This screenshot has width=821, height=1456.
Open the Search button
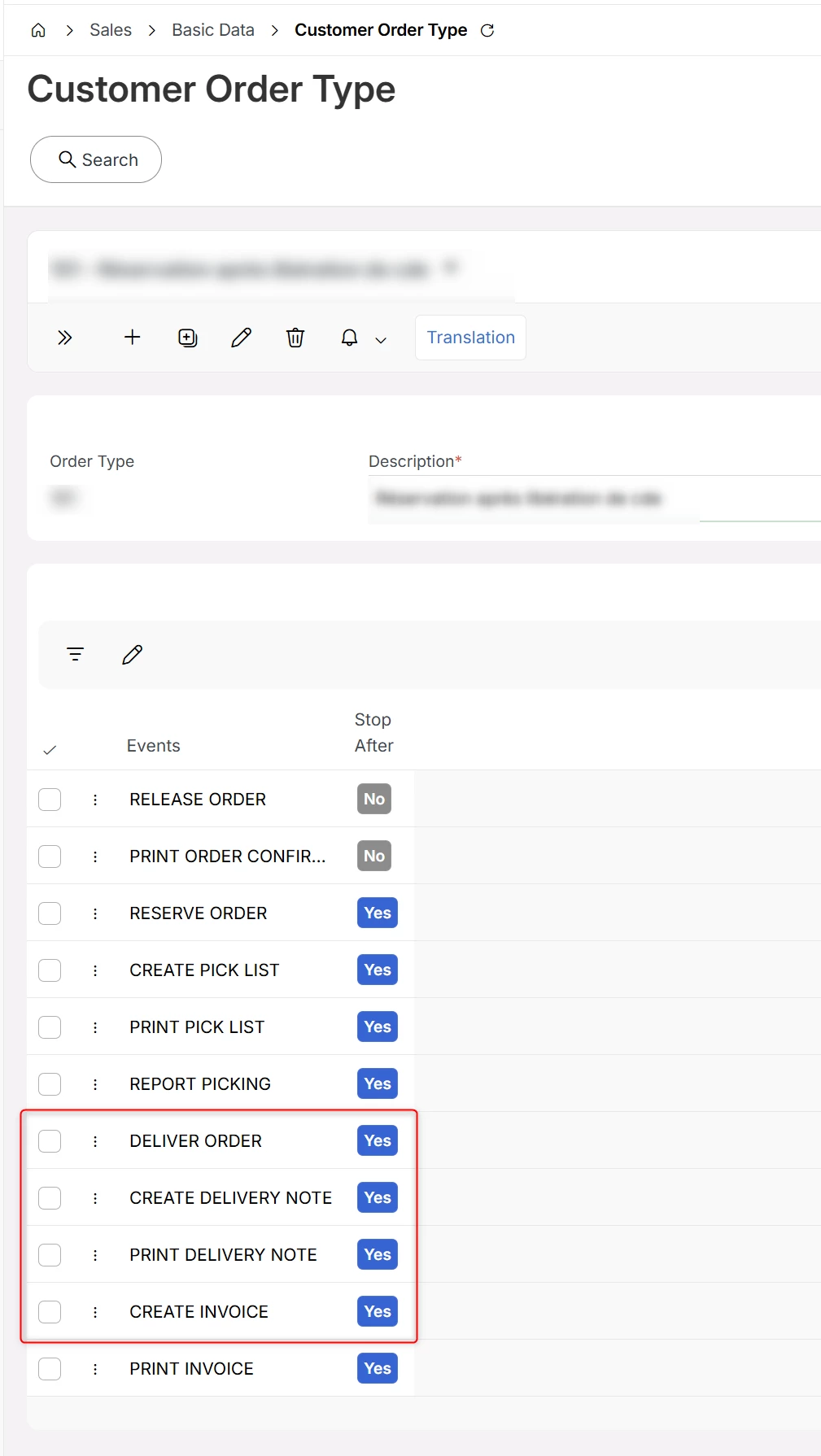pyautogui.click(x=96, y=159)
